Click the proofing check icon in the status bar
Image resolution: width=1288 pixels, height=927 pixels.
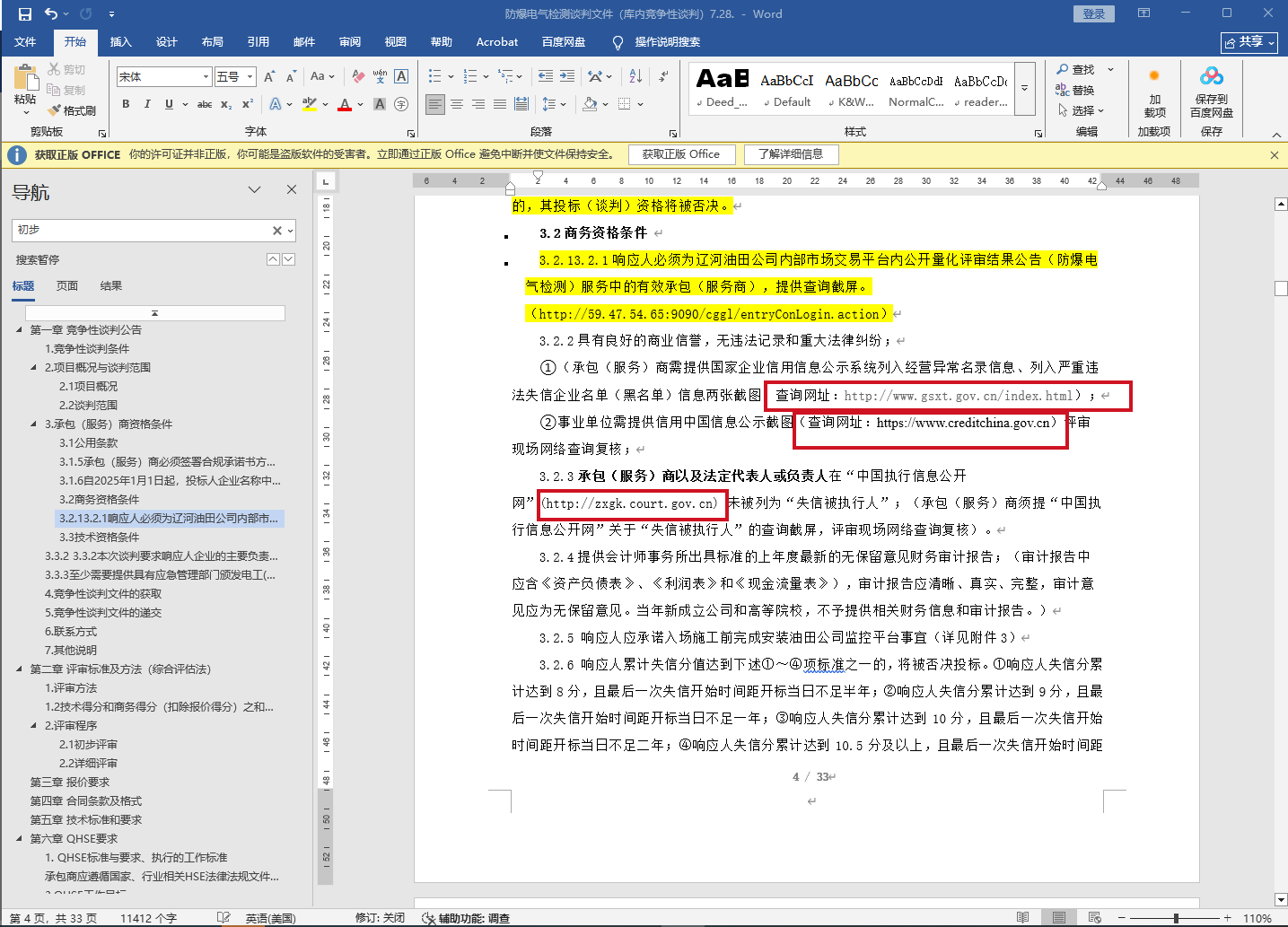223,918
